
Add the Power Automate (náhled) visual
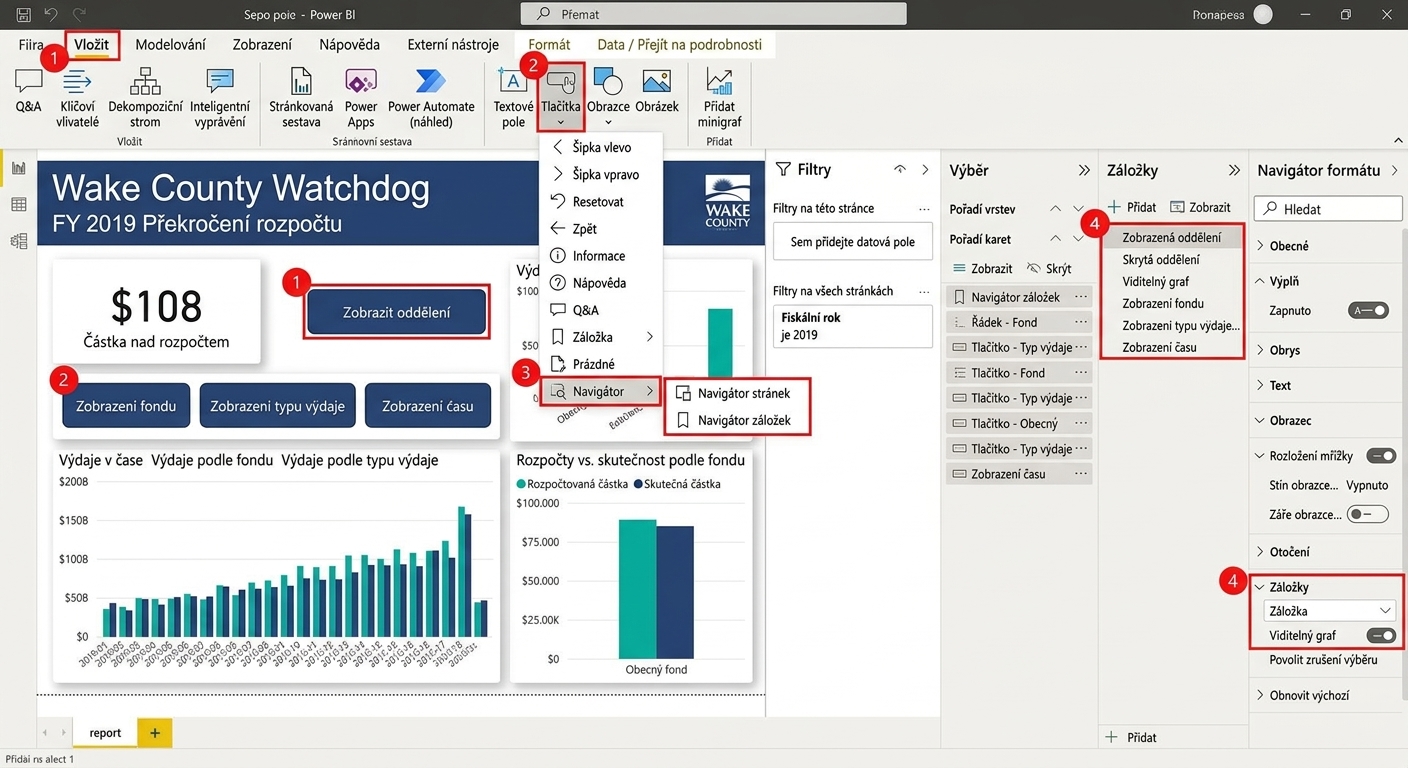[x=431, y=98]
